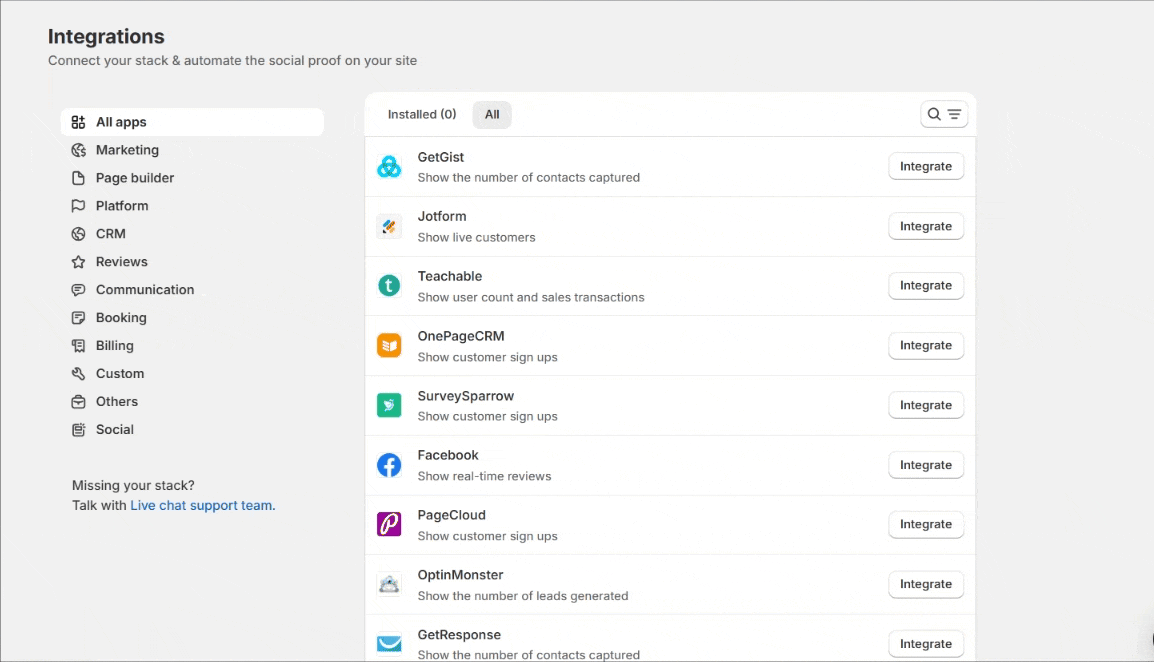This screenshot has width=1154, height=662.
Task: Open the Billing category
Action: 115,346
